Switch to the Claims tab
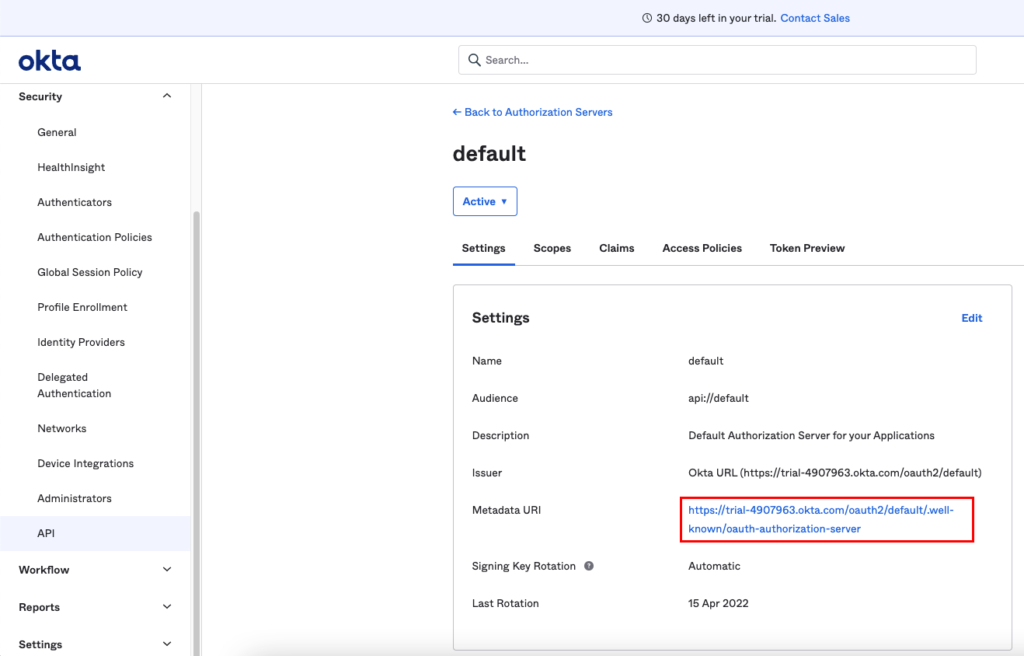The image size is (1024, 656). [x=616, y=248]
